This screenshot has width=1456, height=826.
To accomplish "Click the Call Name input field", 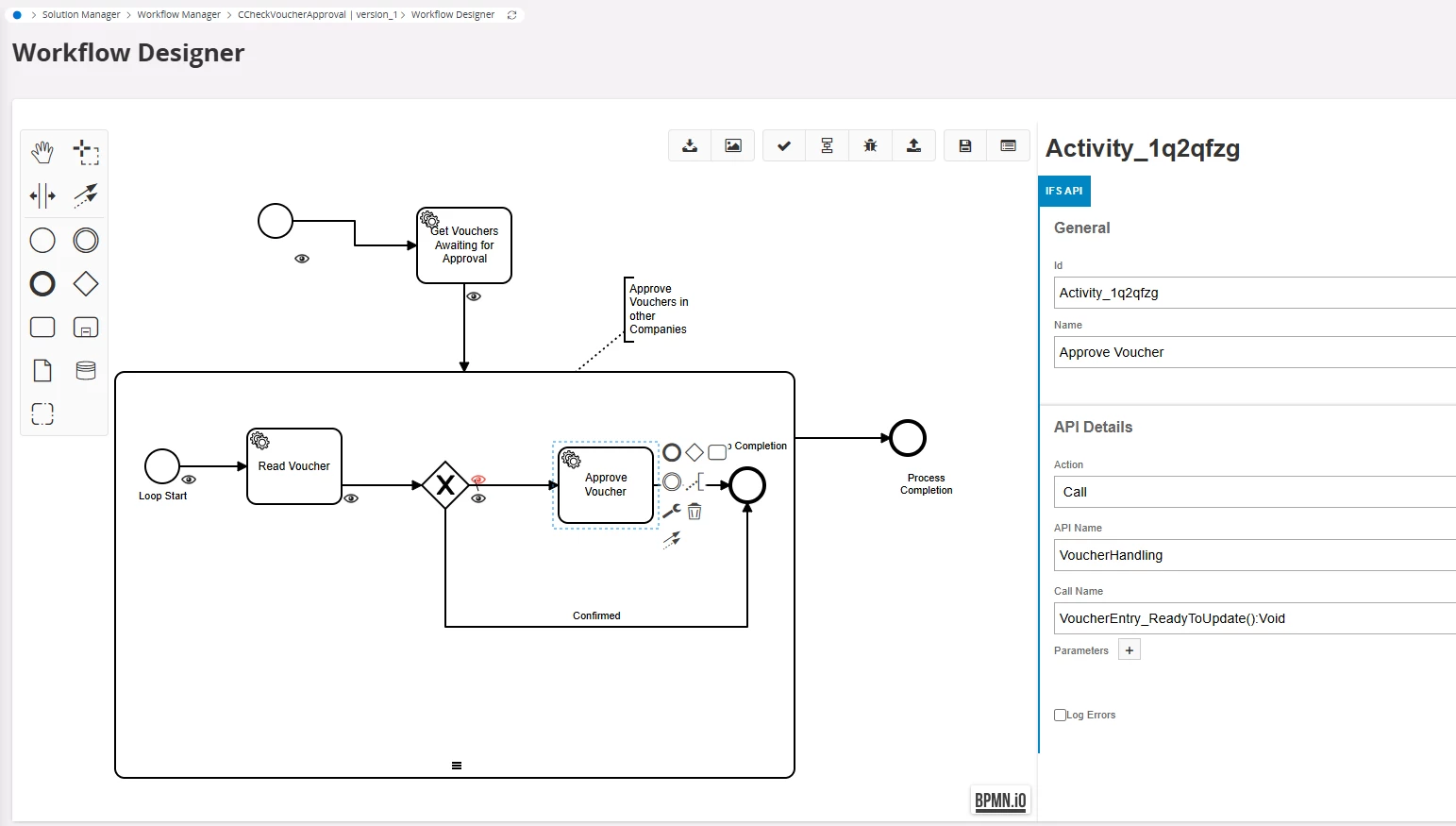I will point(1255,618).
